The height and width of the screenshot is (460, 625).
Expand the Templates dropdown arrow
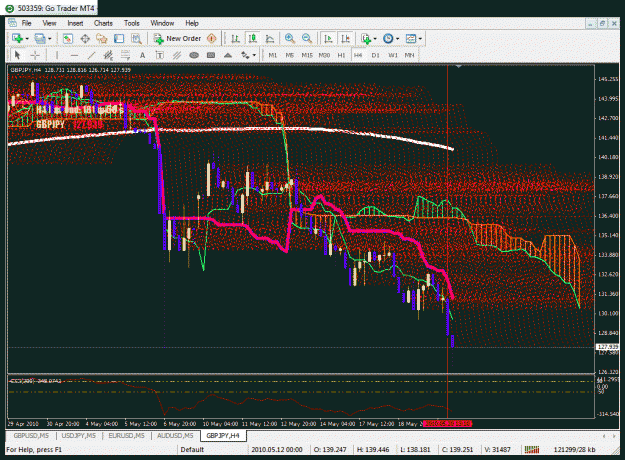pos(420,39)
